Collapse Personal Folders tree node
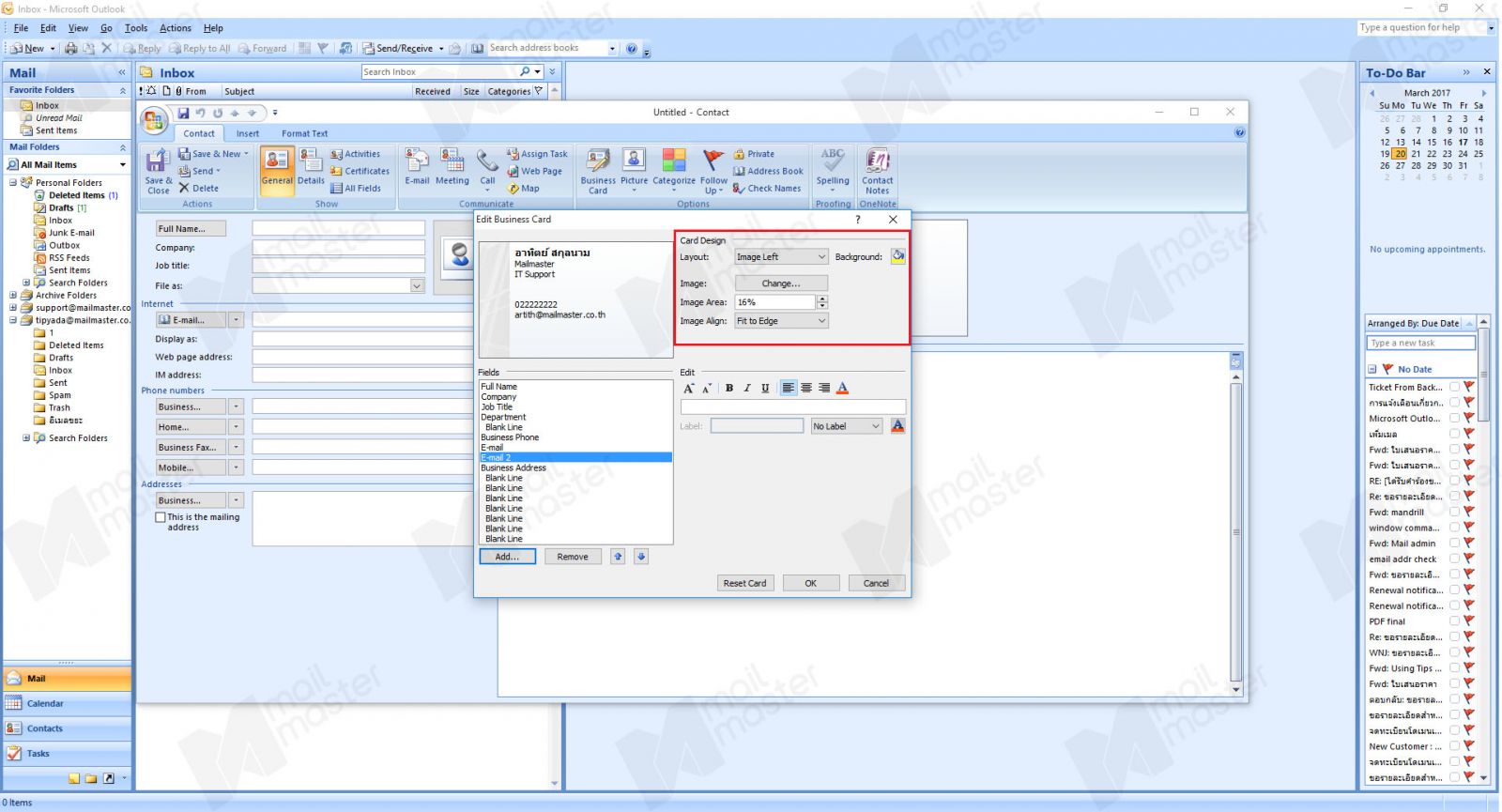Viewport: 1502px width, 812px height. tap(13, 182)
